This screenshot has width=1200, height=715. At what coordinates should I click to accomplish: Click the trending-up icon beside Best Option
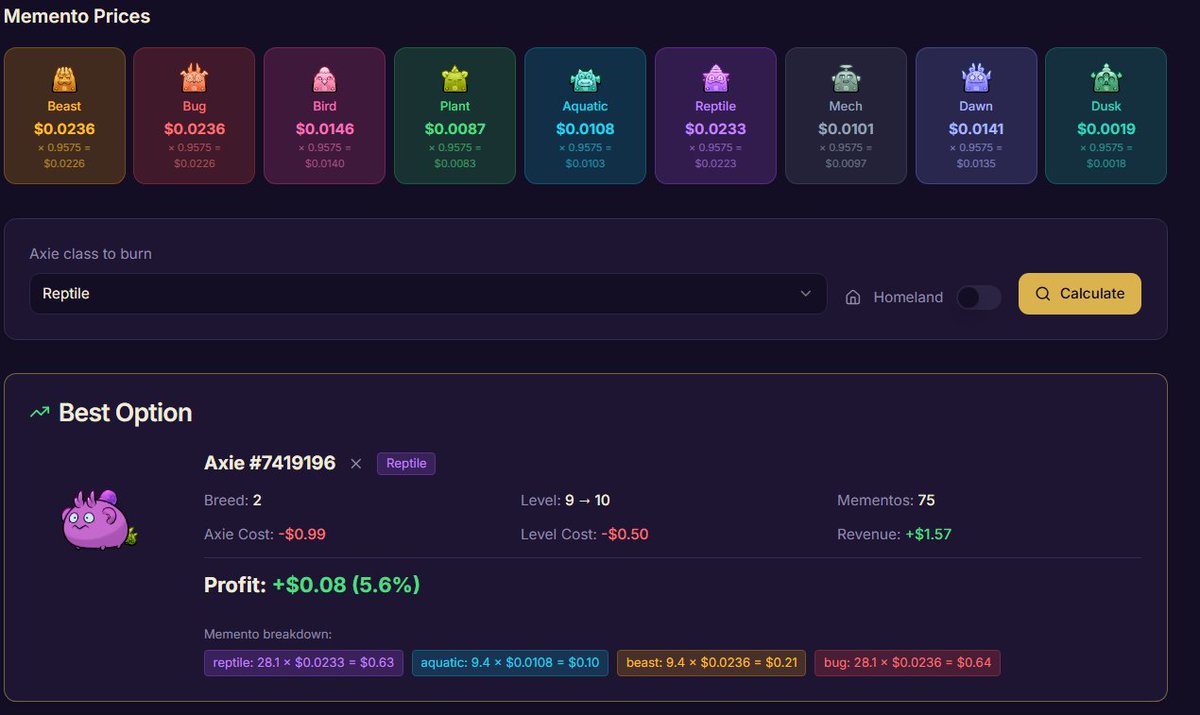(40, 412)
